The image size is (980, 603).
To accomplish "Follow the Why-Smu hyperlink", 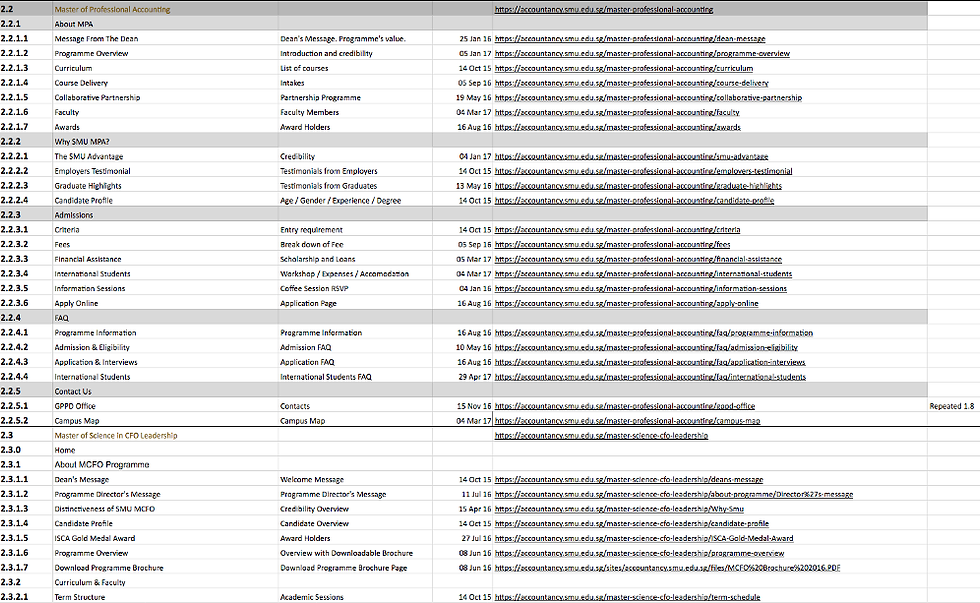I will [619, 509].
